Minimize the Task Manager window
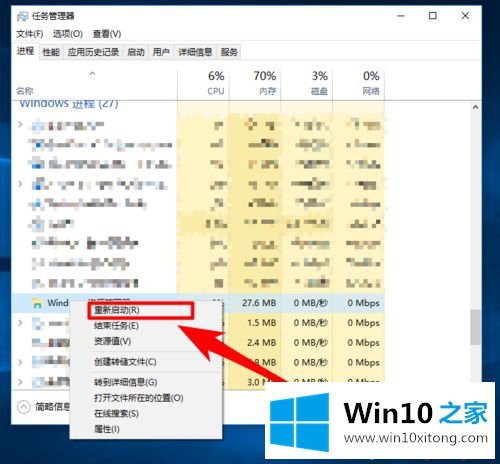 (x=401, y=16)
